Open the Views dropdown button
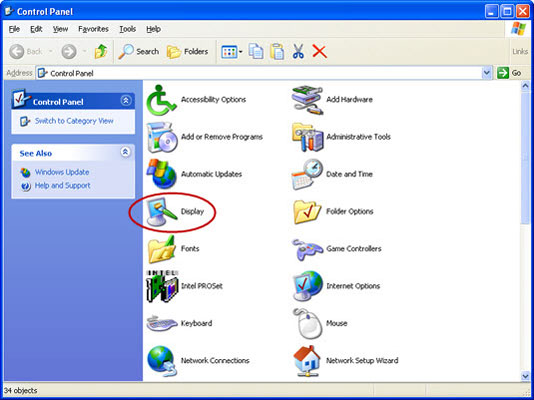Screen dimensions: 534x400 point(232,52)
